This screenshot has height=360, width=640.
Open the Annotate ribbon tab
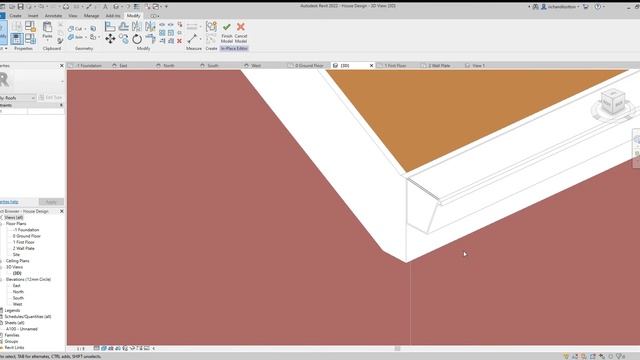(53, 16)
